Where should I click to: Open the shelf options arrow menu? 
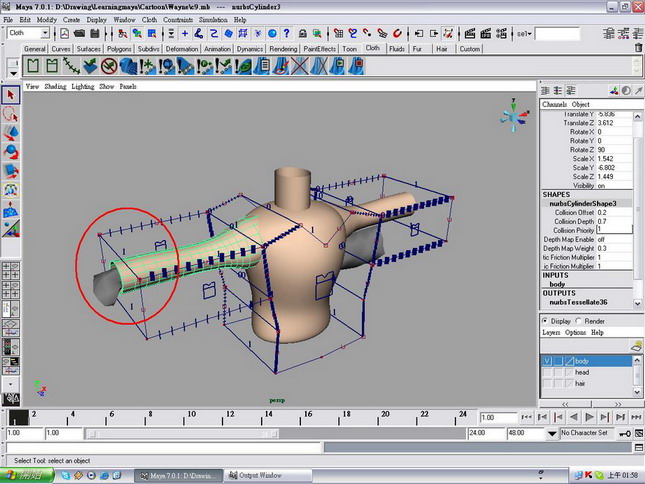point(13,73)
